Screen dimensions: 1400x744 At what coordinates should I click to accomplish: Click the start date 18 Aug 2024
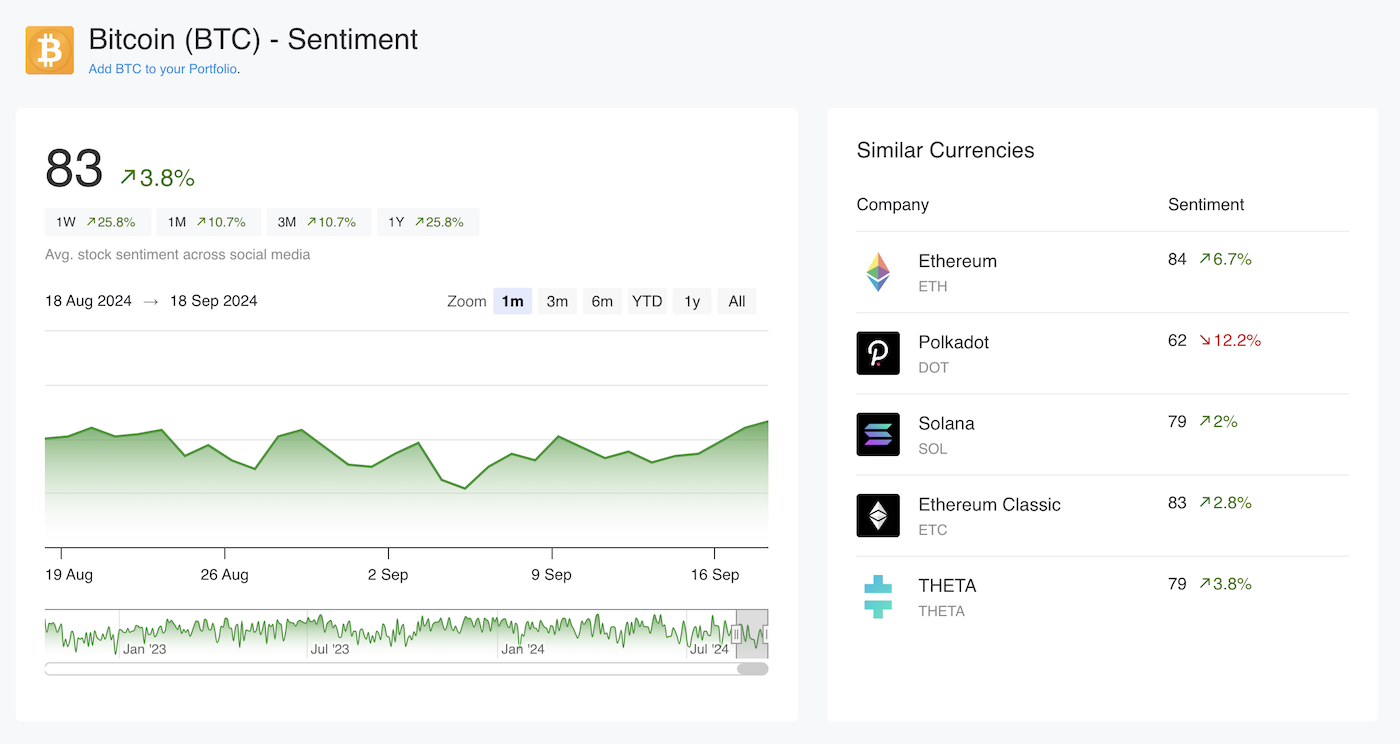click(88, 301)
